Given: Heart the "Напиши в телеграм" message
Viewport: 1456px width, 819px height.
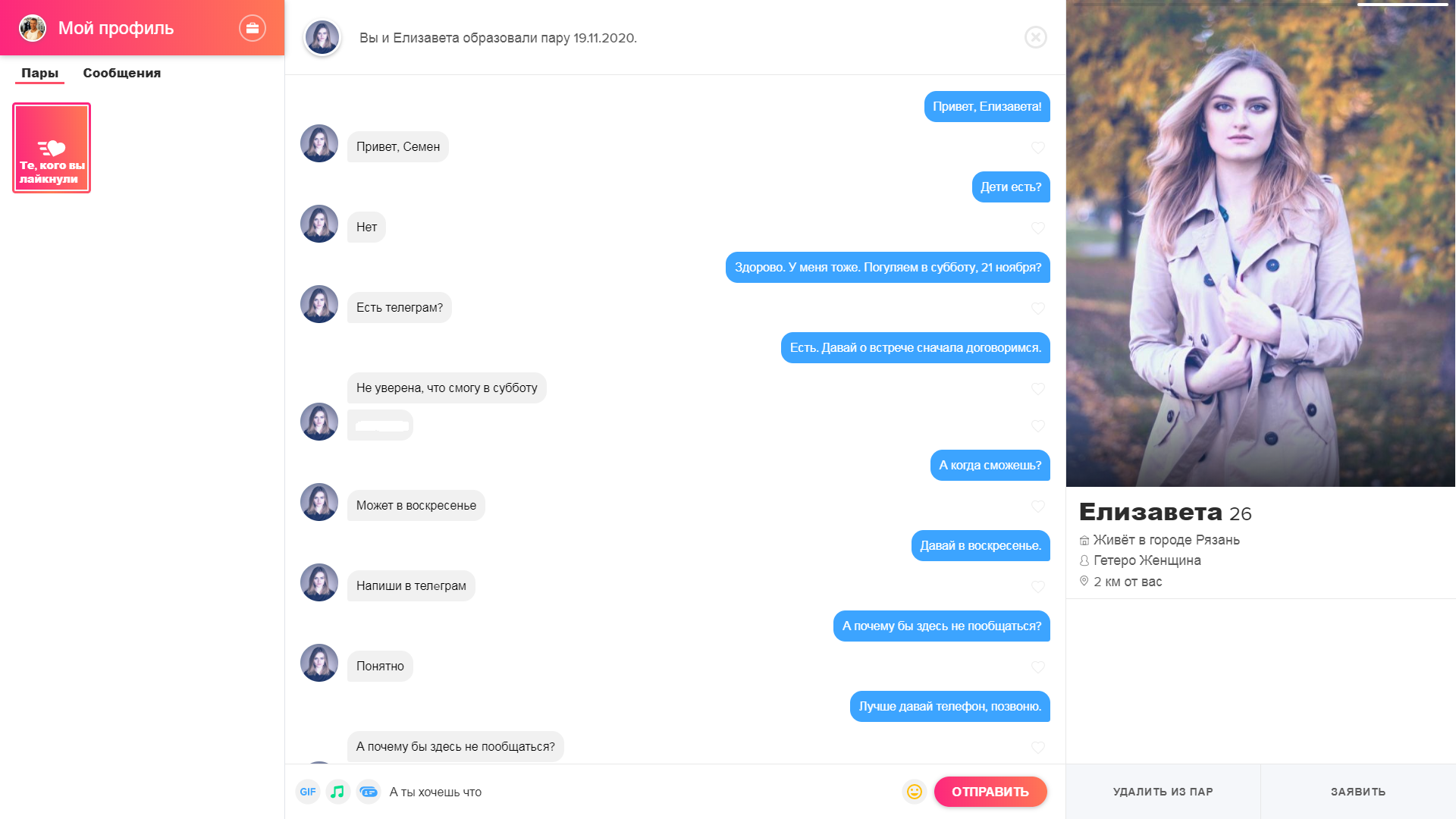Looking at the screenshot, I should coord(1038,587).
